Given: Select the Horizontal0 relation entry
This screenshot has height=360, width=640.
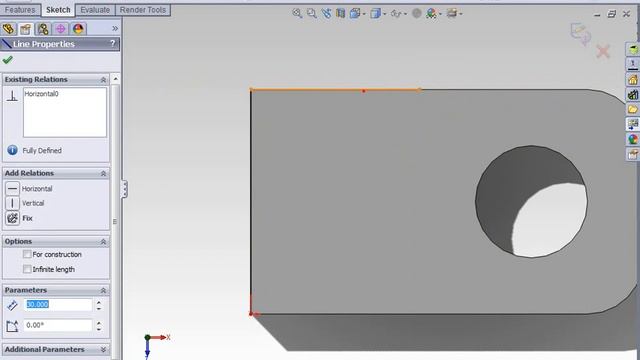Looking at the screenshot, I should pyautogui.click(x=42, y=94).
